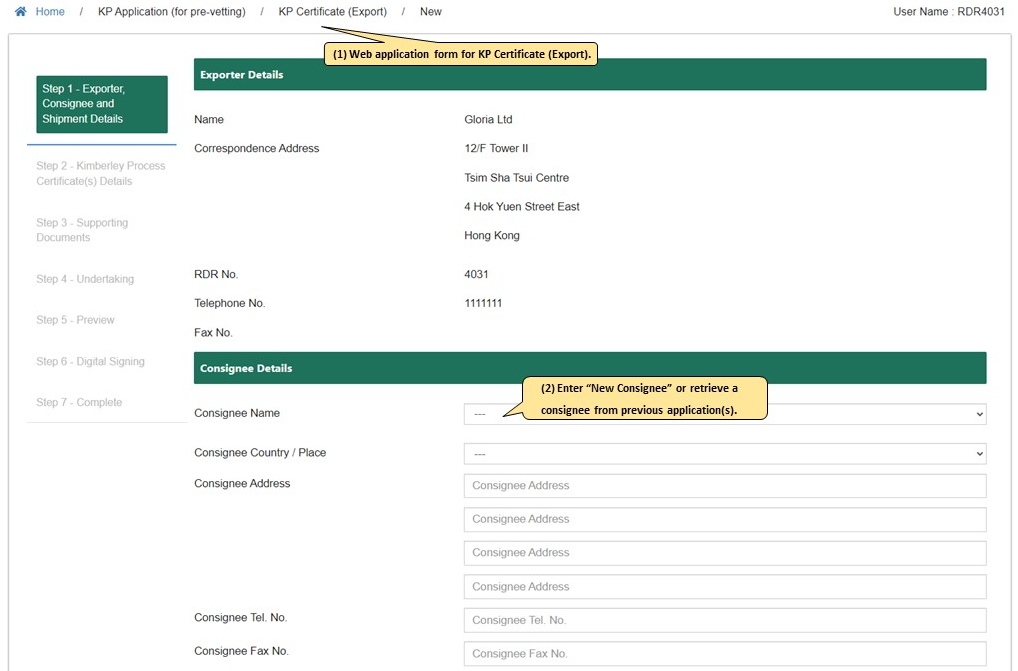Image resolution: width=1018 pixels, height=671 pixels.
Task: Click address line 4 Hok Yuen Street East
Action: tap(521, 206)
